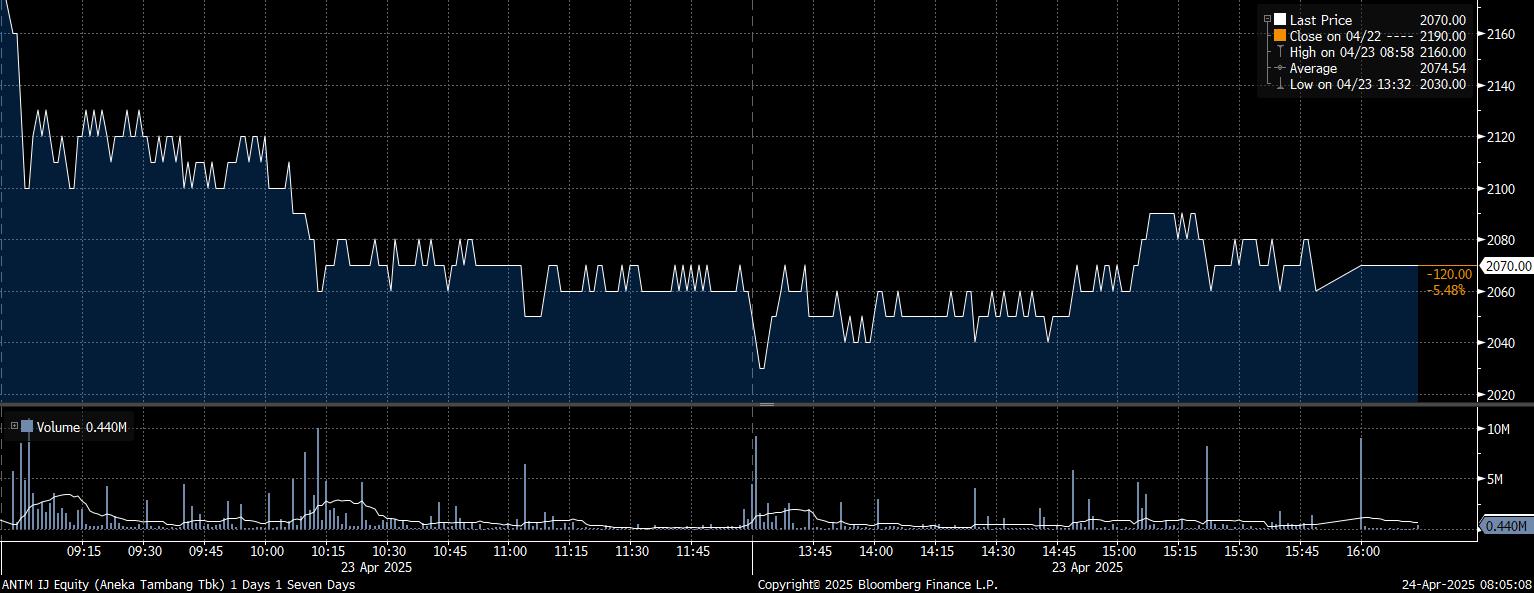Click the 10:15 time axis label
Screen dimensions: 1534x593
tap(328, 552)
